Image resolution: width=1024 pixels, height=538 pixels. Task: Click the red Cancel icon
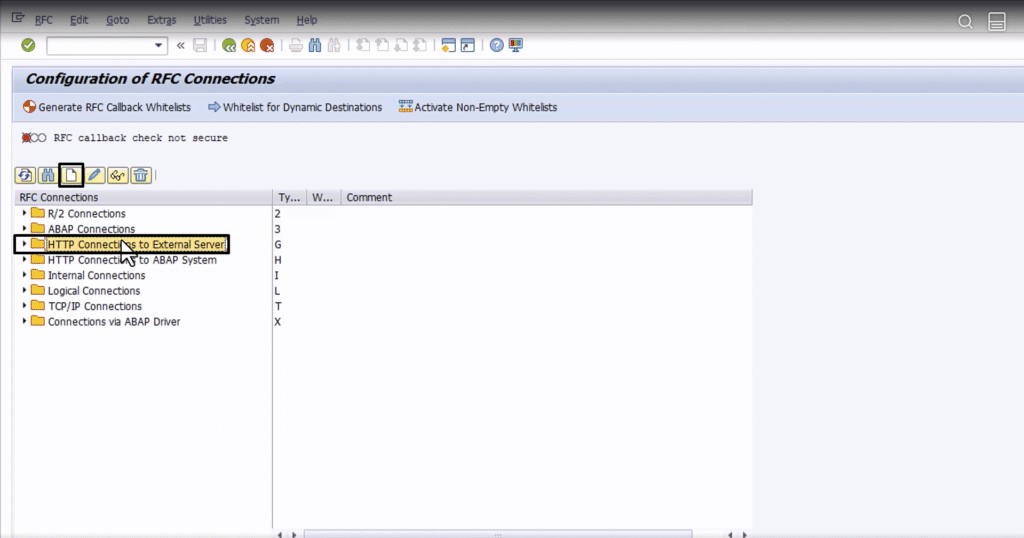pyautogui.click(x=267, y=45)
